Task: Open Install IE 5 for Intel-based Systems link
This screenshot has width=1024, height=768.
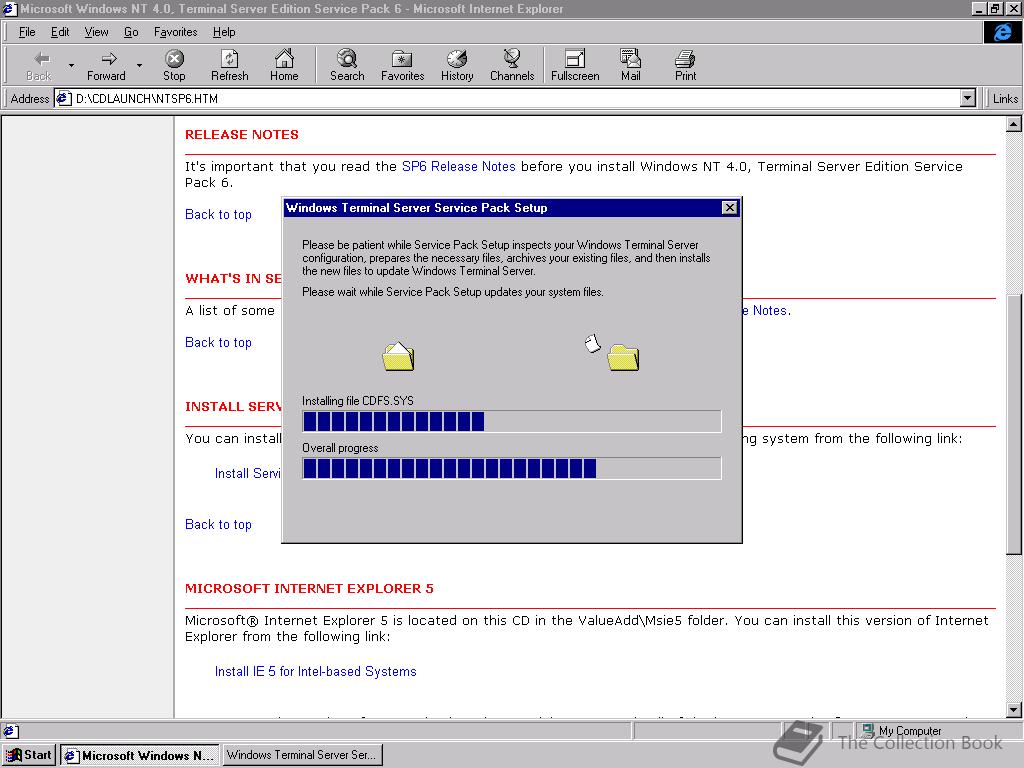Action: pos(315,671)
